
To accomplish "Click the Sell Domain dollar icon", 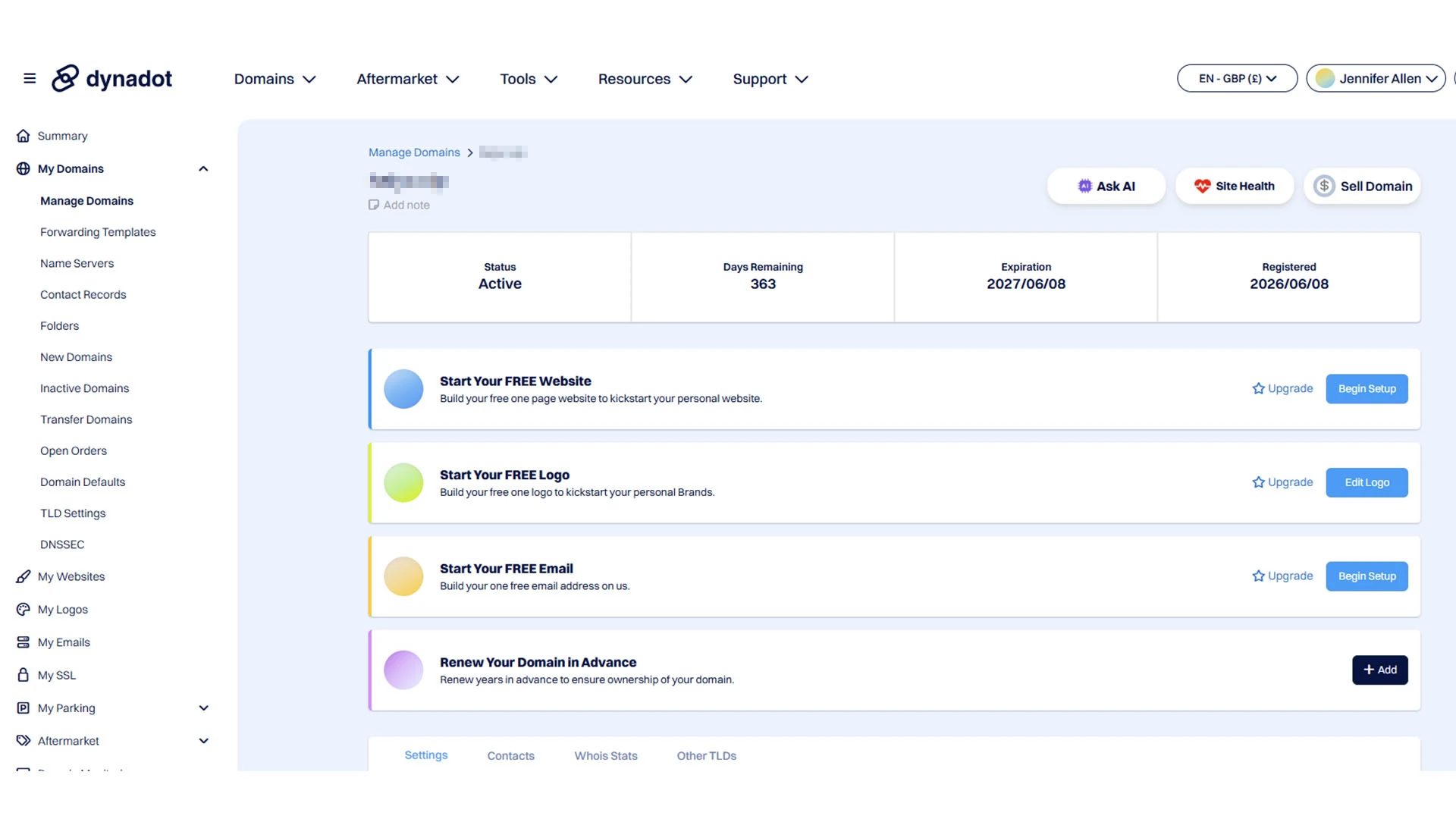I will tap(1324, 186).
